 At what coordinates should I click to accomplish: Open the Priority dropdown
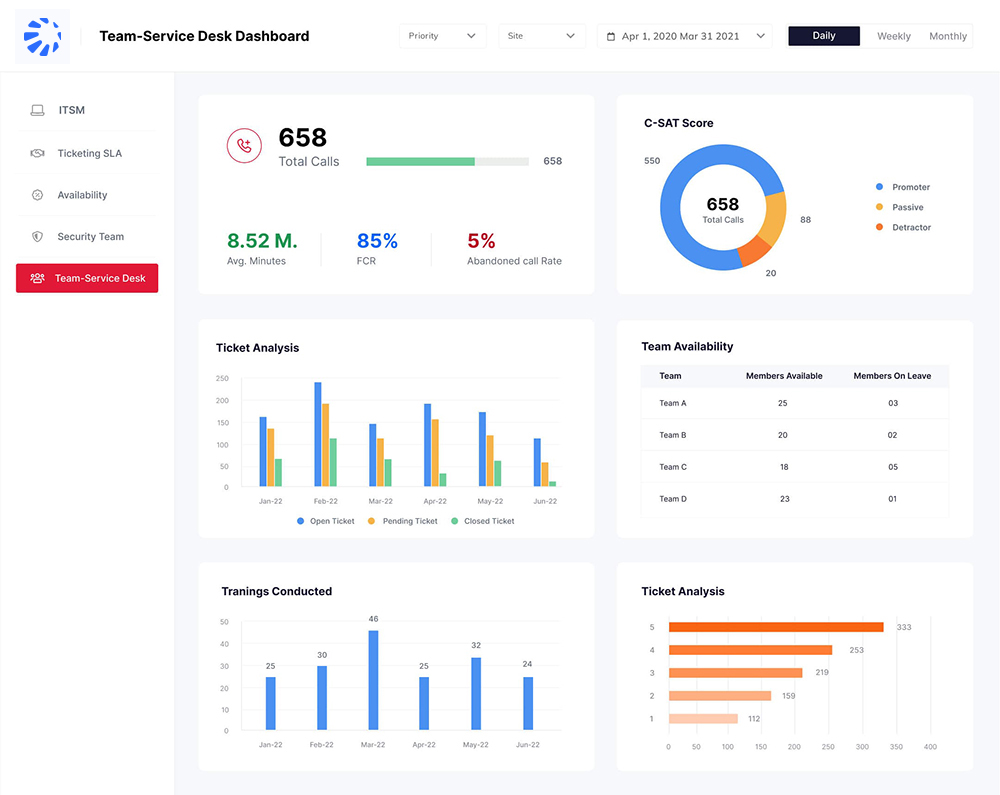[x=442, y=36]
